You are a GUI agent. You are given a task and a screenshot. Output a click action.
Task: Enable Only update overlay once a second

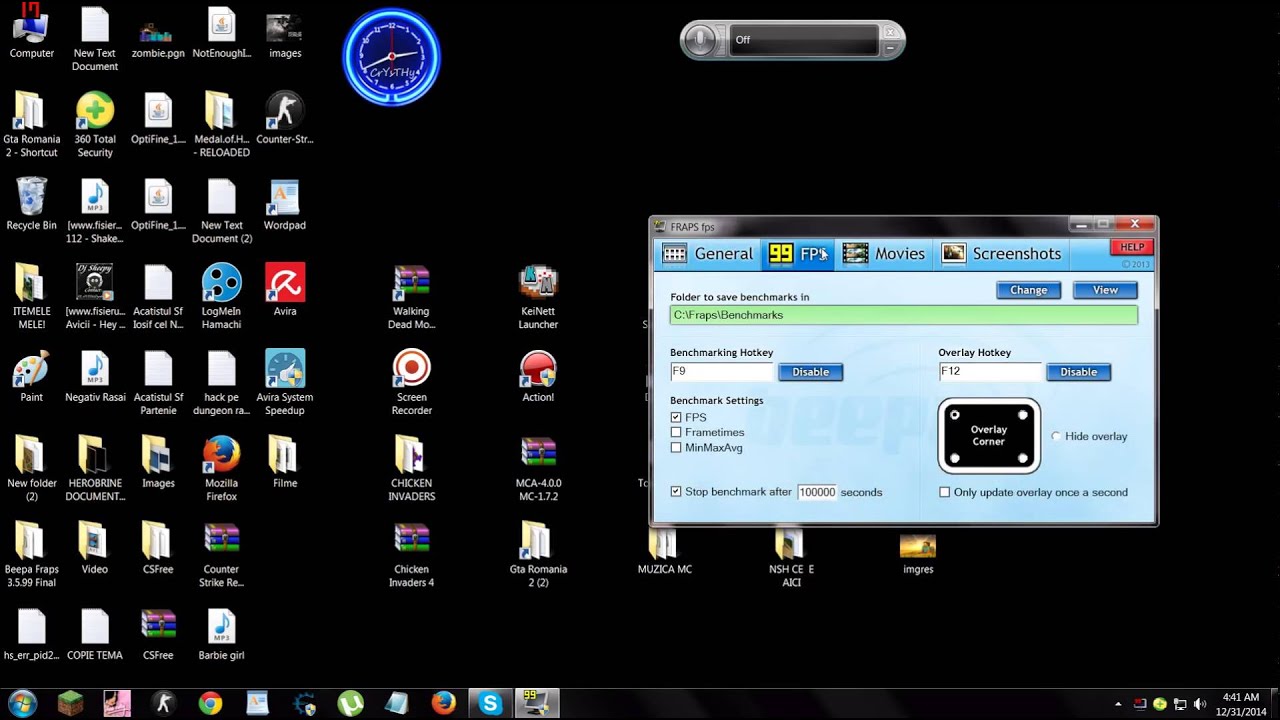(x=944, y=492)
